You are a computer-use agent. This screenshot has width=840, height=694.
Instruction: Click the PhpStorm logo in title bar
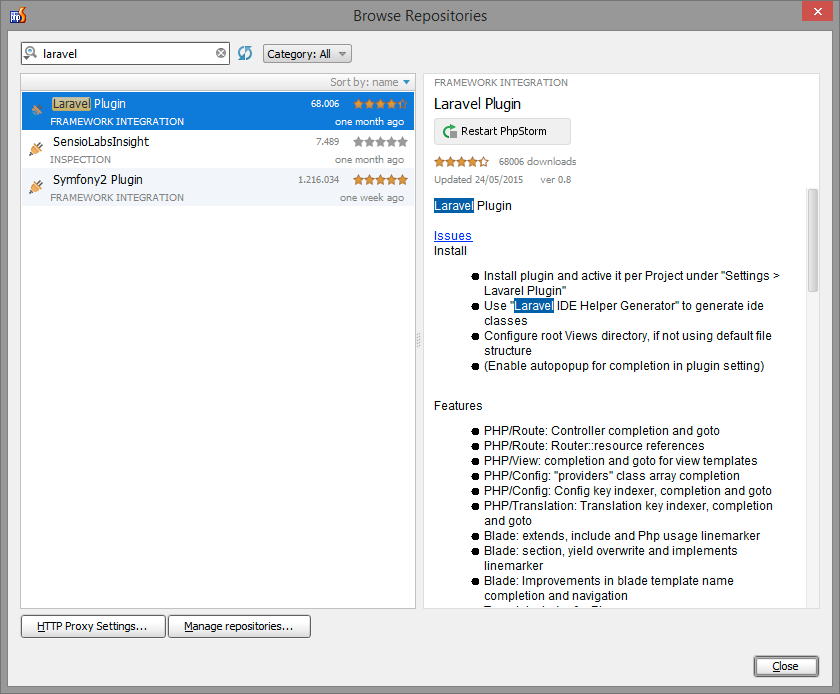(x=18, y=15)
